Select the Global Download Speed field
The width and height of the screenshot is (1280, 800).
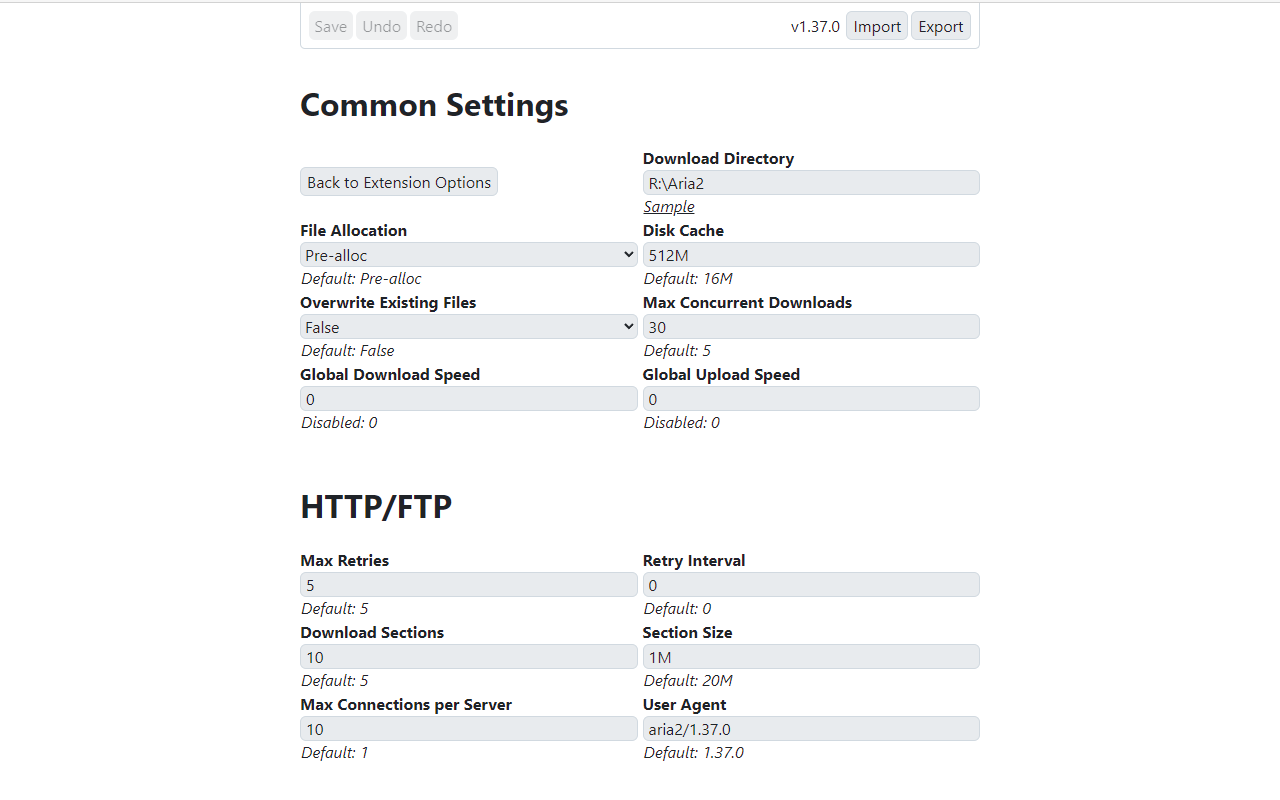(x=469, y=399)
